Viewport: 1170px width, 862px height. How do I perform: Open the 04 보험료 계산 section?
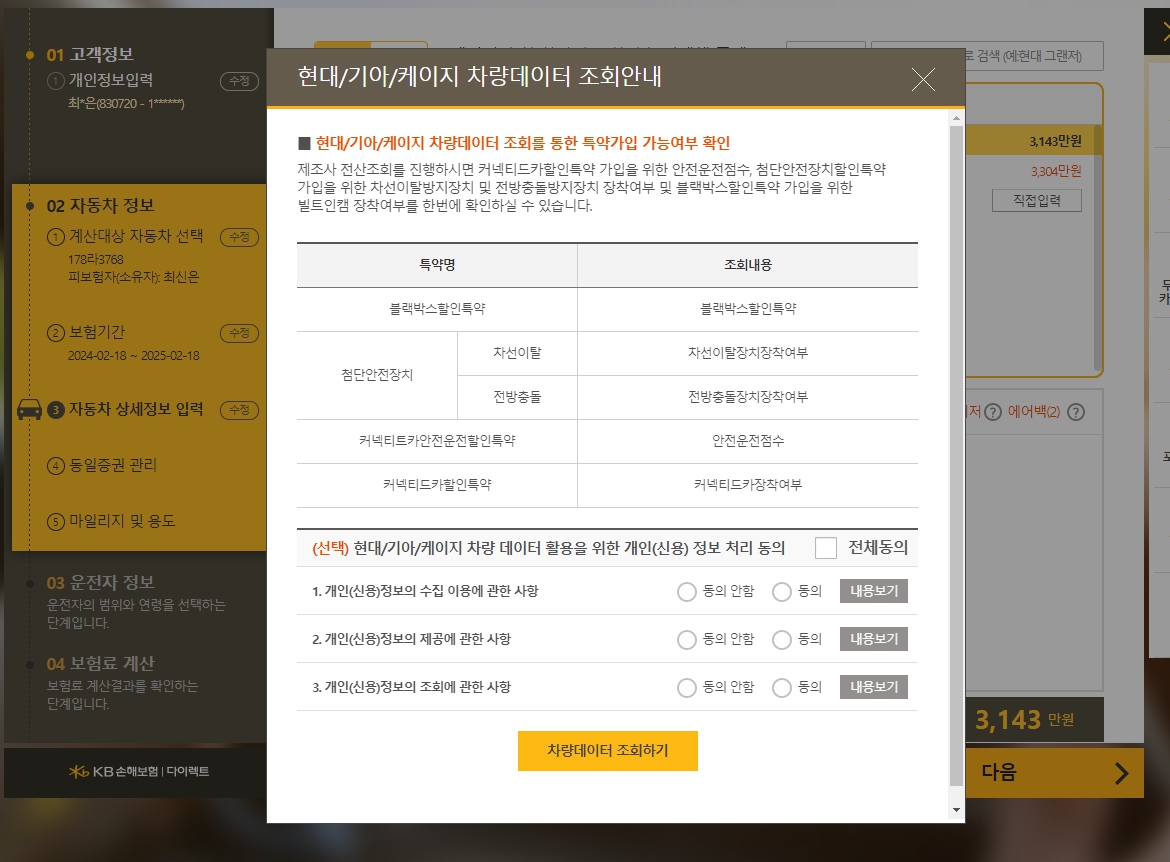(x=101, y=663)
